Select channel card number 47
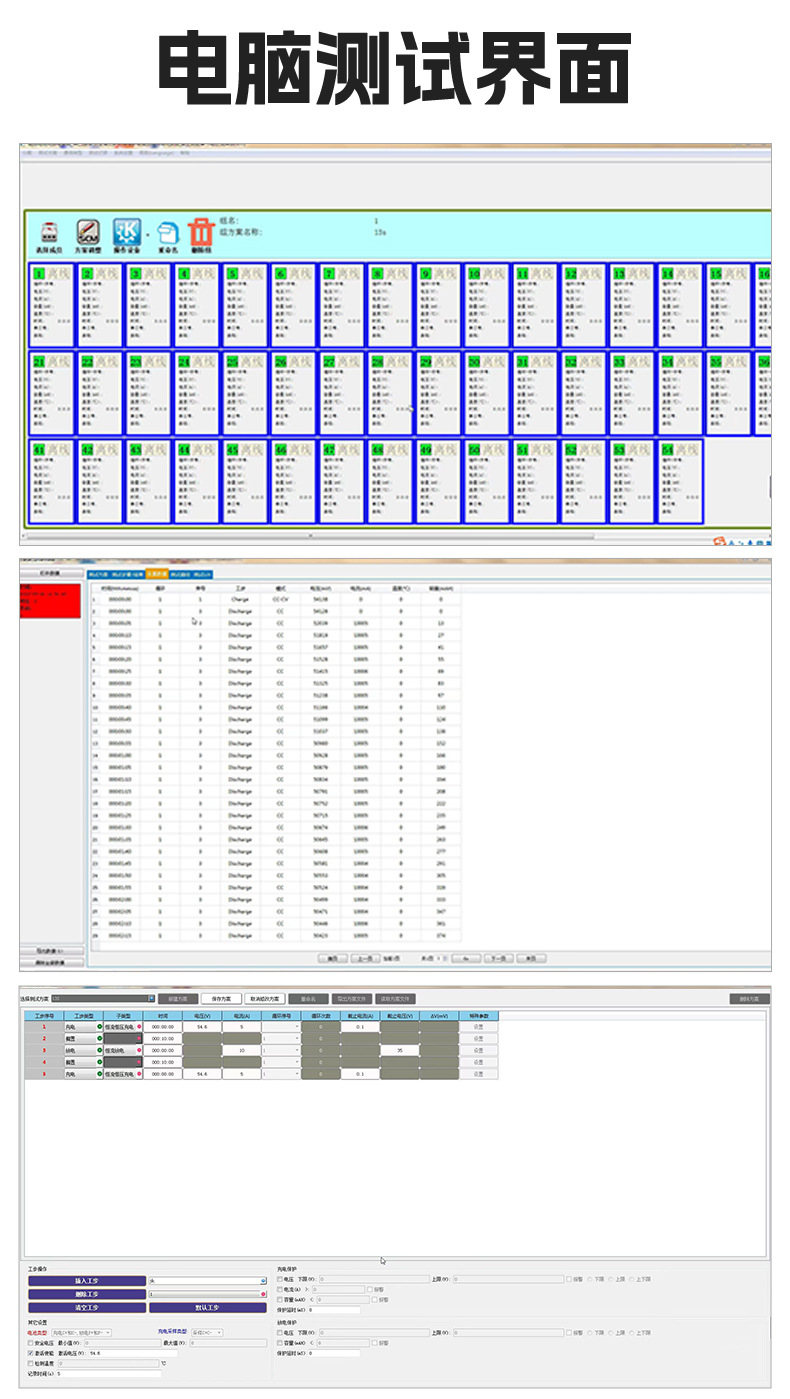The height and width of the screenshot is (1399, 790). tap(342, 481)
